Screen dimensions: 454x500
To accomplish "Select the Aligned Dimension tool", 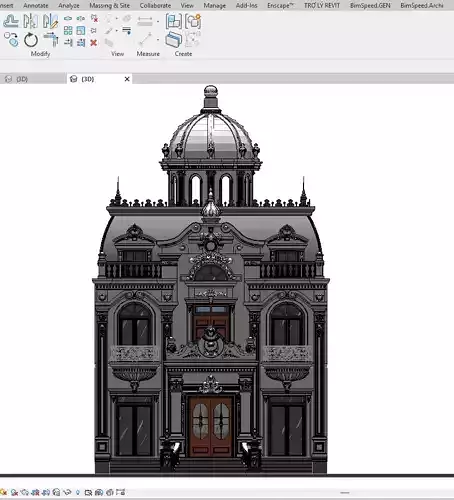I will click(144, 21).
